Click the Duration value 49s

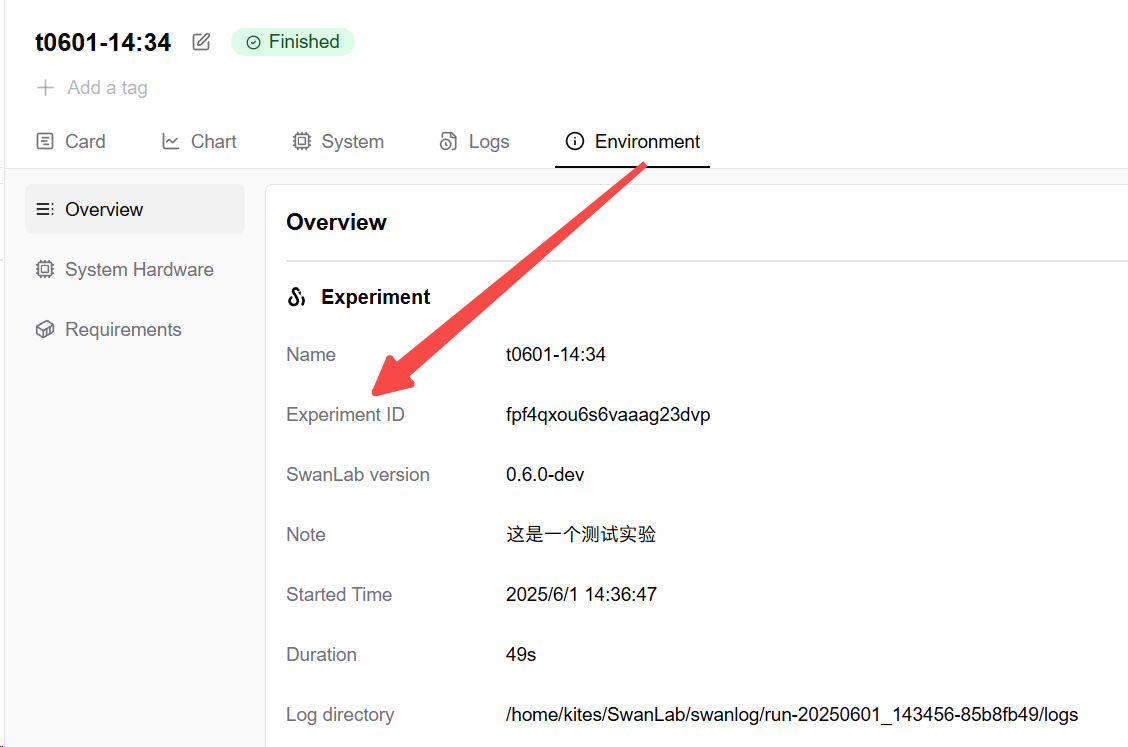[x=521, y=655]
